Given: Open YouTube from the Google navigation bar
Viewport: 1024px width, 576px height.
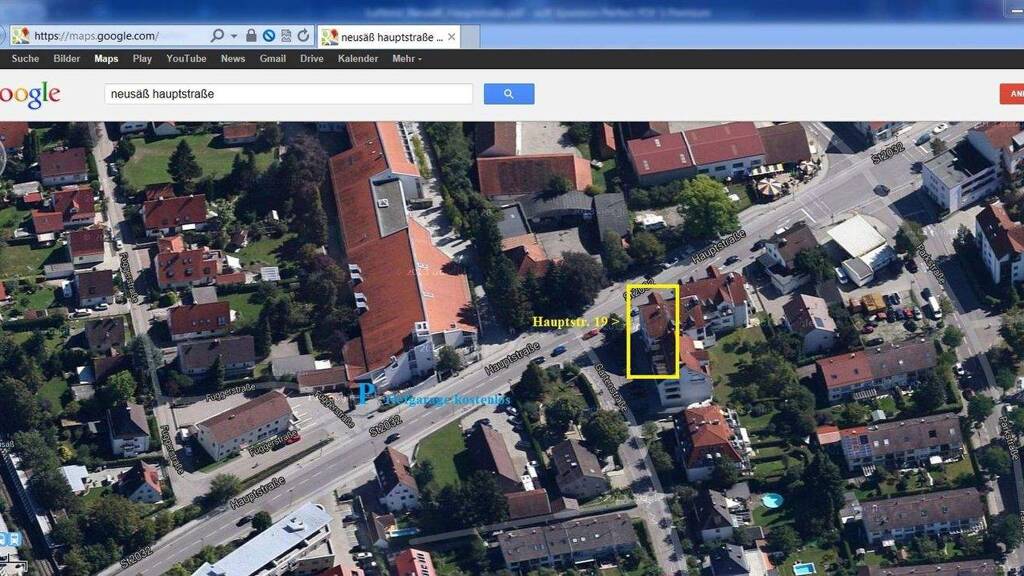Looking at the screenshot, I should pos(186,59).
